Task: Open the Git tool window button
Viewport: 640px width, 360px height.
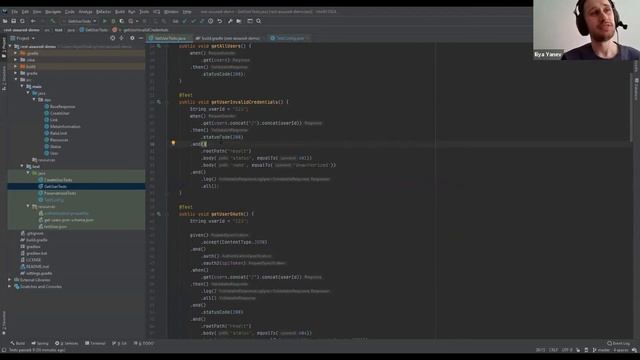Action: click(119, 343)
